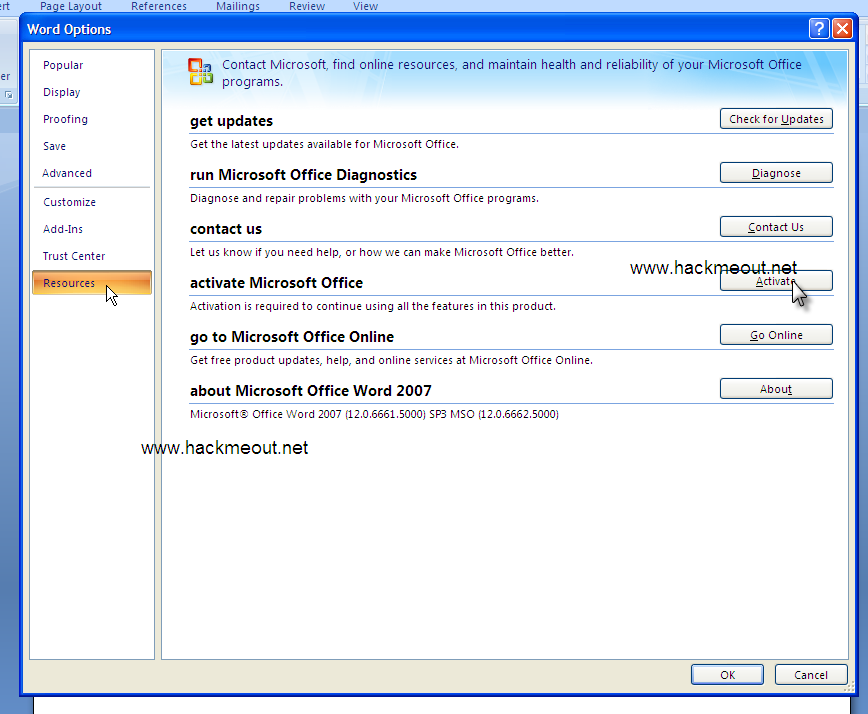
Task: Click the 'activate Microsoft Office' heading
Action: click(x=276, y=283)
